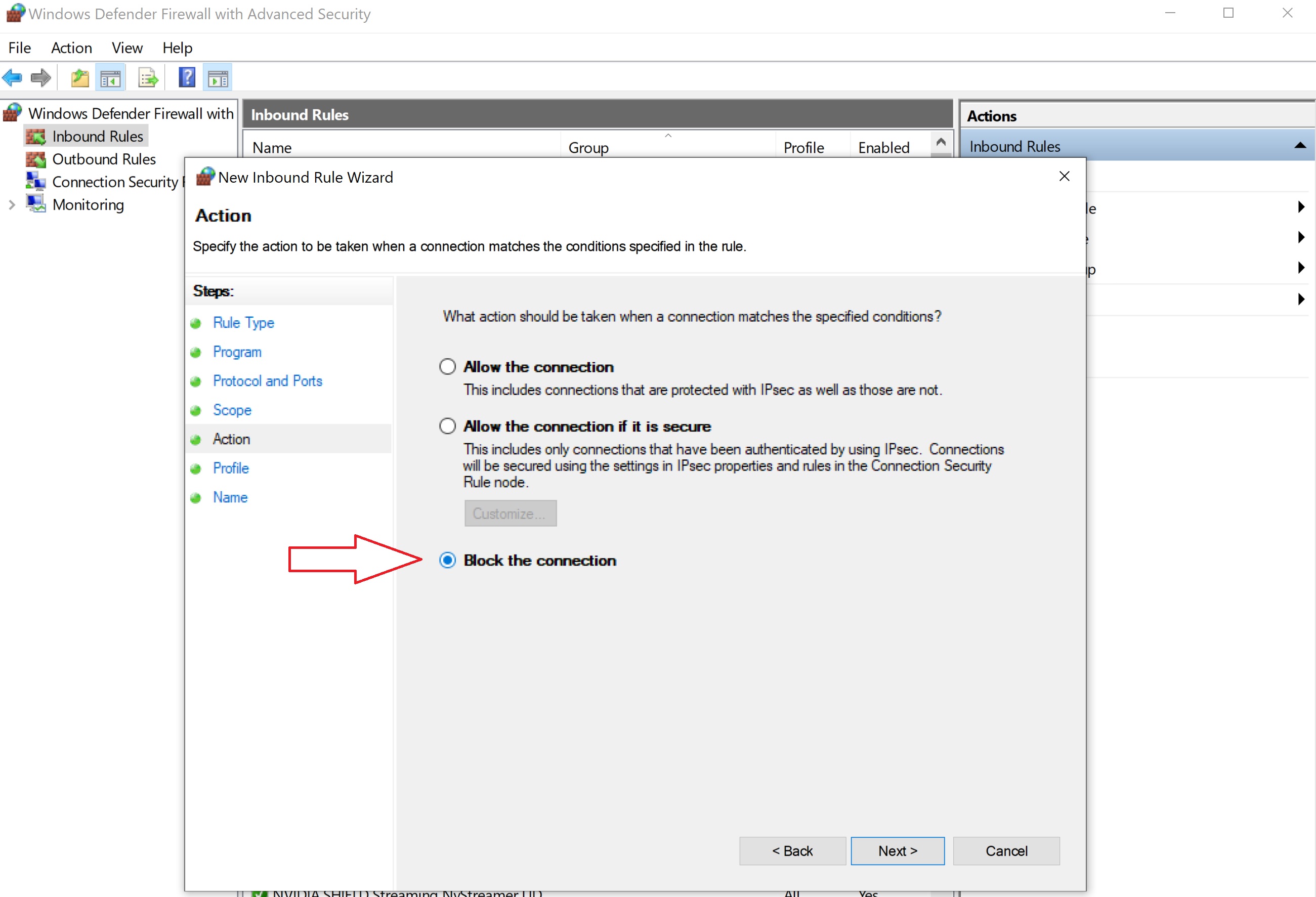Click the Next button in the wizard
Viewport: 1316px width, 897px height.
898,850
